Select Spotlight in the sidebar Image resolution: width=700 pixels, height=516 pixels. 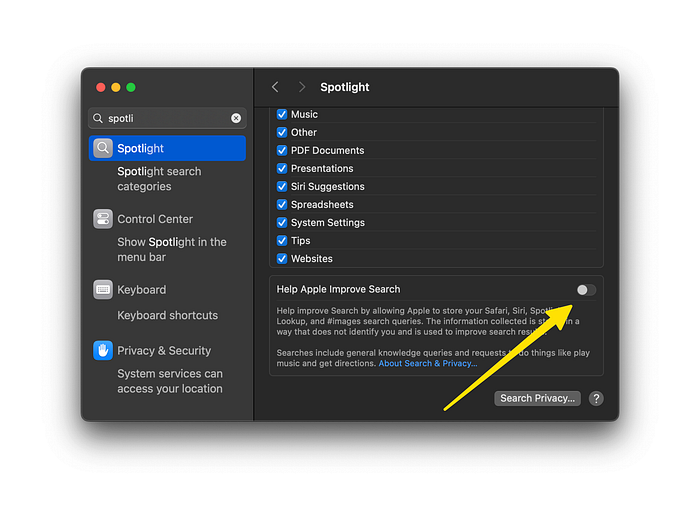167,148
